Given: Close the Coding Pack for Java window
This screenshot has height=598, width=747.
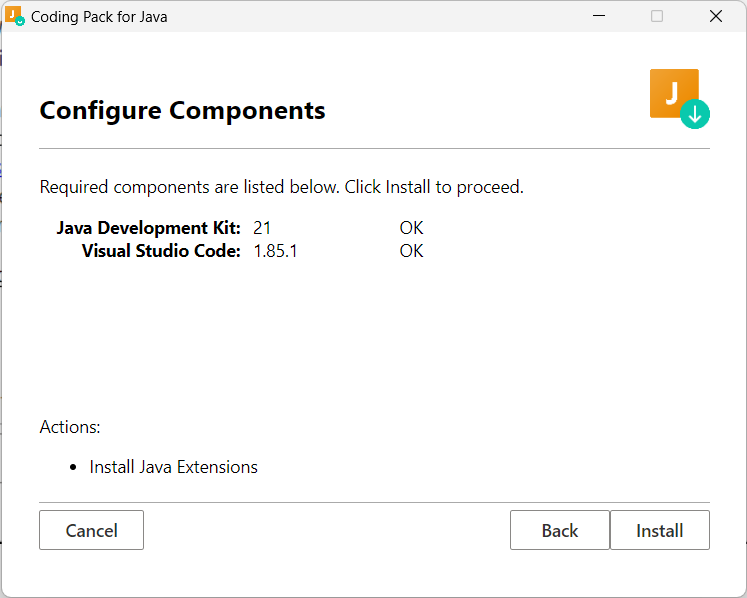Looking at the screenshot, I should click(x=716, y=16).
